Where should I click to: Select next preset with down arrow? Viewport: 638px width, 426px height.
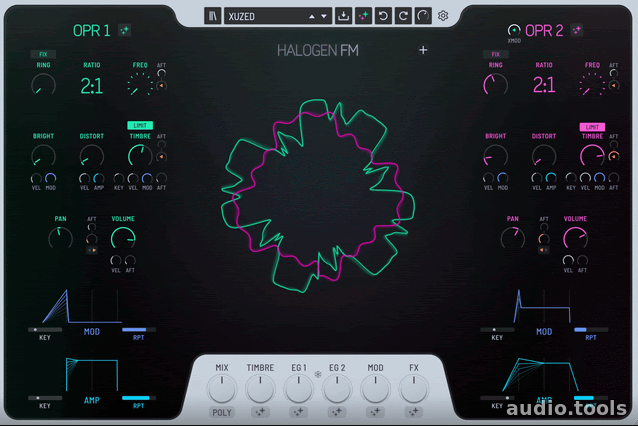click(324, 17)
